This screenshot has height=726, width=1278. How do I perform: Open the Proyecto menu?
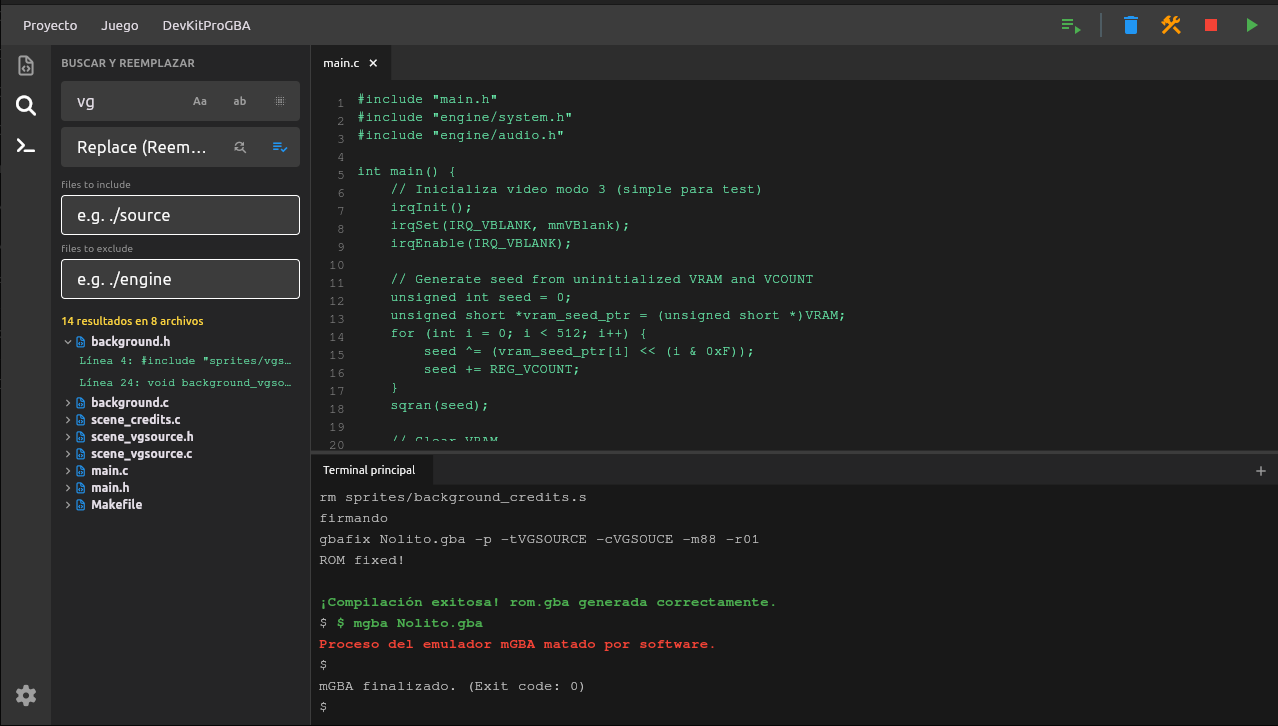point(50,25)
